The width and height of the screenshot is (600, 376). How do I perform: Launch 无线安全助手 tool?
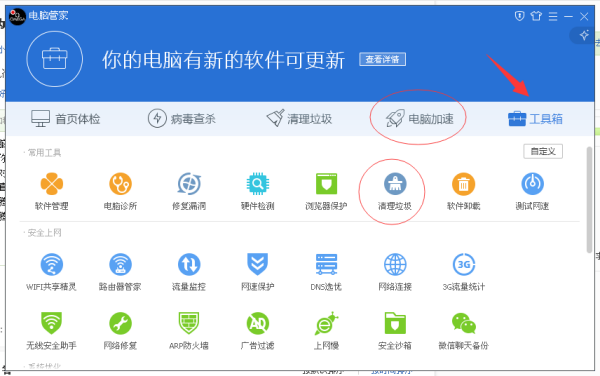52,331
